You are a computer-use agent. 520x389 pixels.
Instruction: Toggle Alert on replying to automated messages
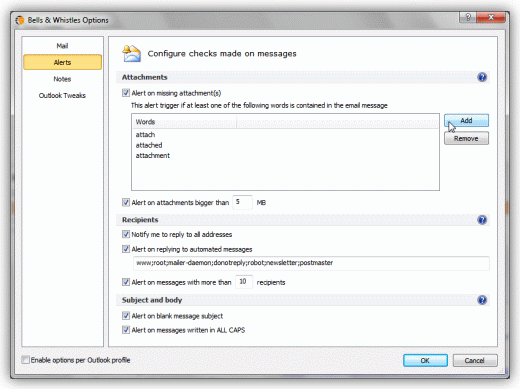(126, 249)
